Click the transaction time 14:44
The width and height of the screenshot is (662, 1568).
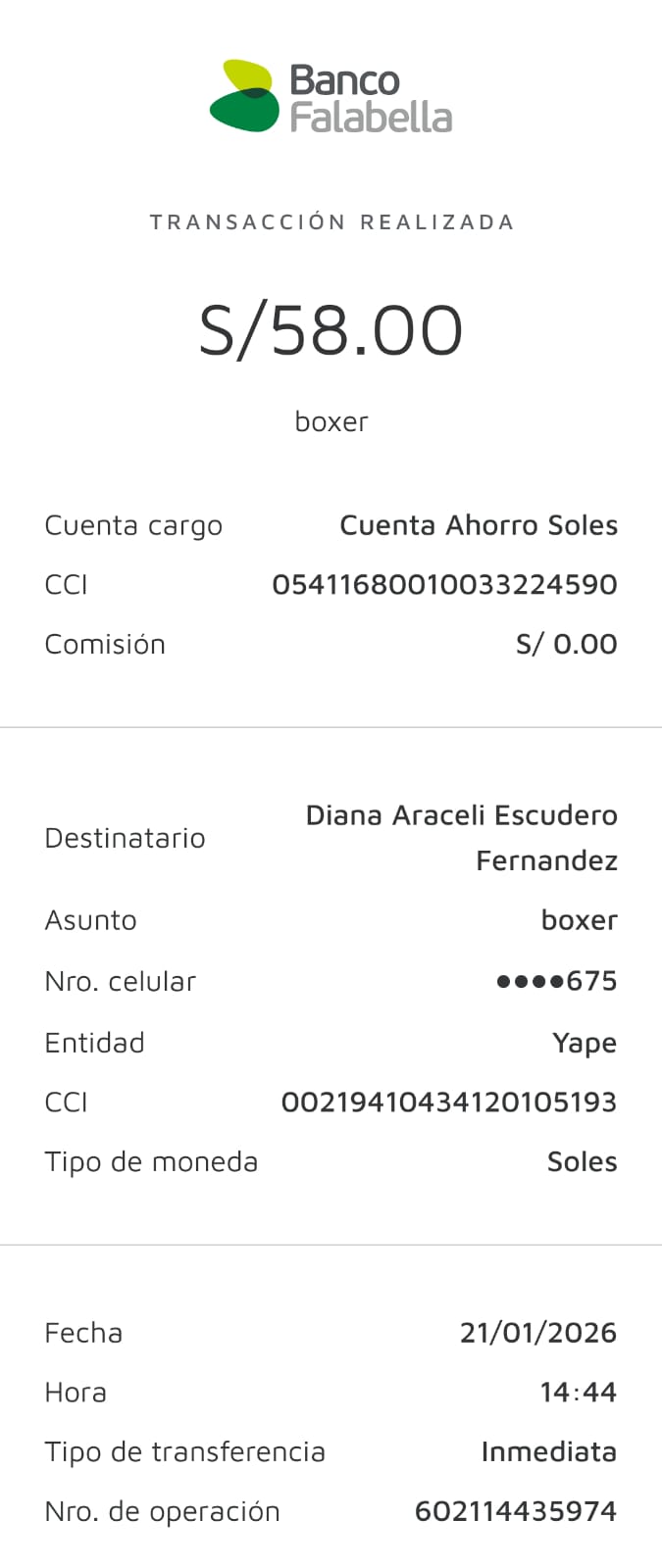[578, 1393]
